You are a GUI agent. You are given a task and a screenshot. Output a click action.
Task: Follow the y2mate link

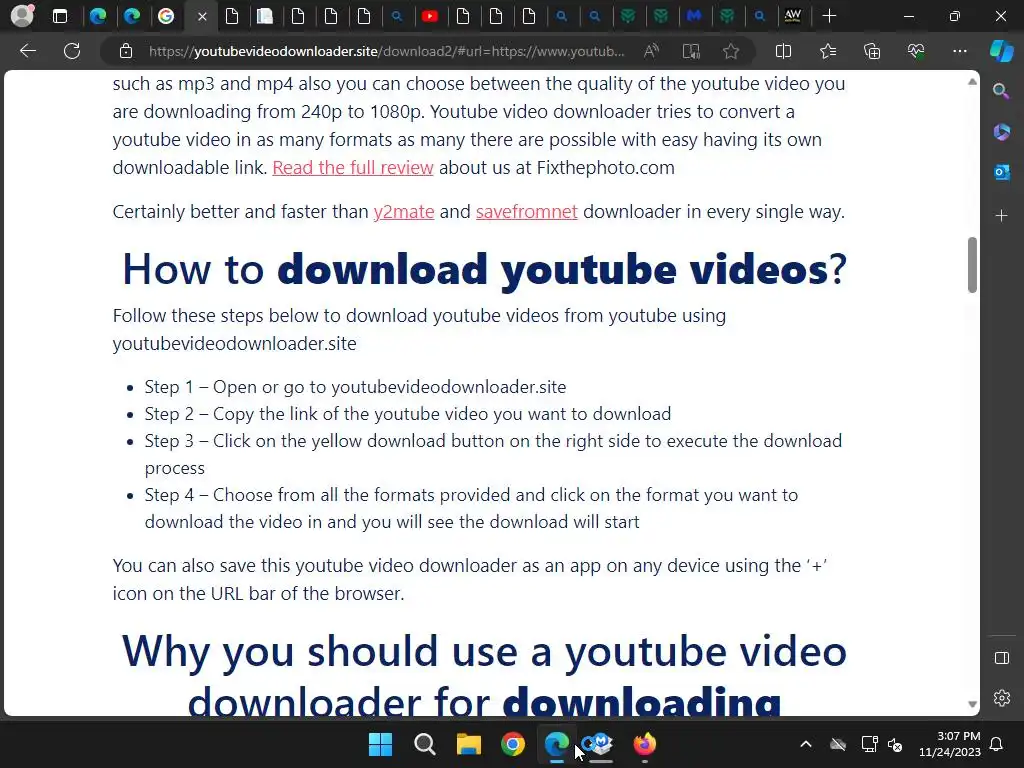[x=404, y=212]
